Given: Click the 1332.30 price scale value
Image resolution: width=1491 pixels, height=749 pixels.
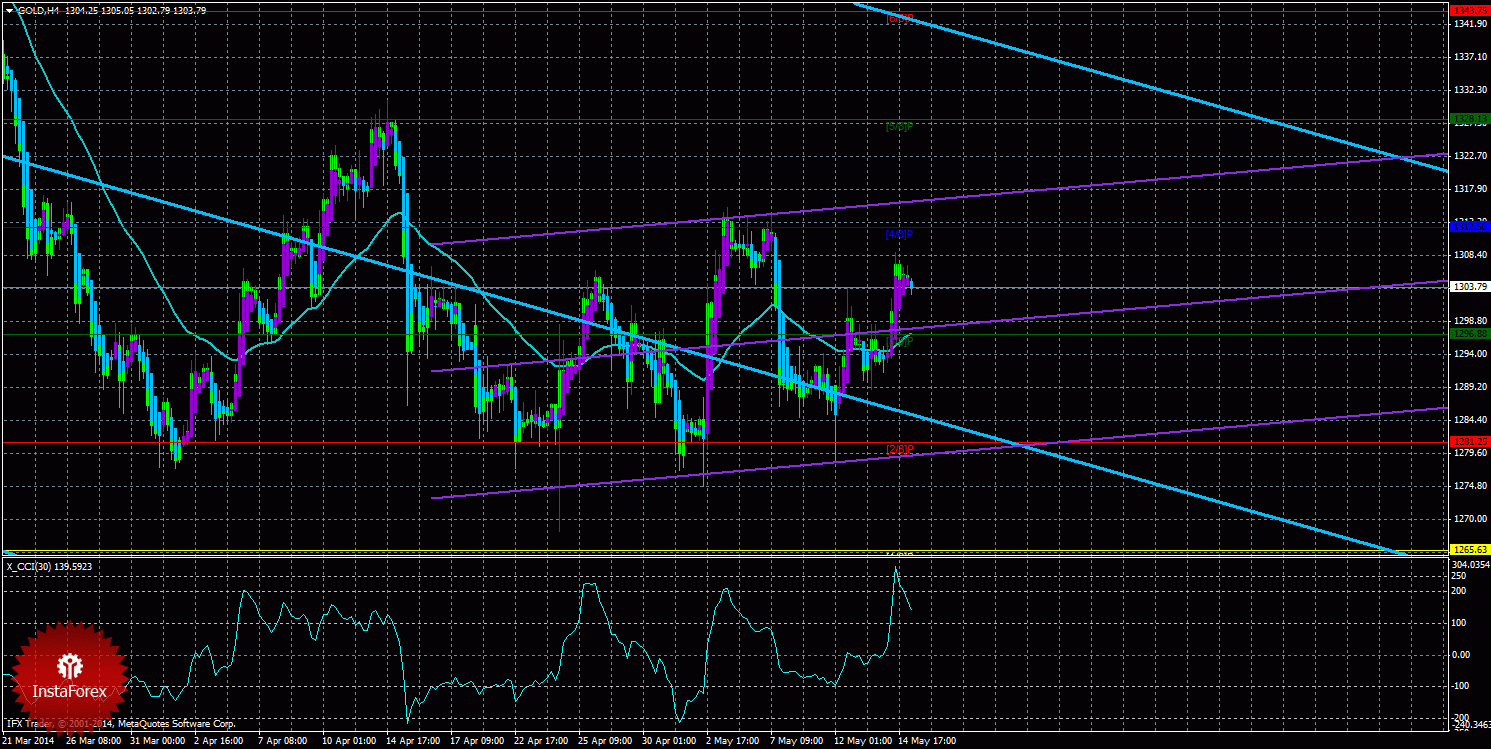Looking at the screenshot, I should (x=1468, y=89).
